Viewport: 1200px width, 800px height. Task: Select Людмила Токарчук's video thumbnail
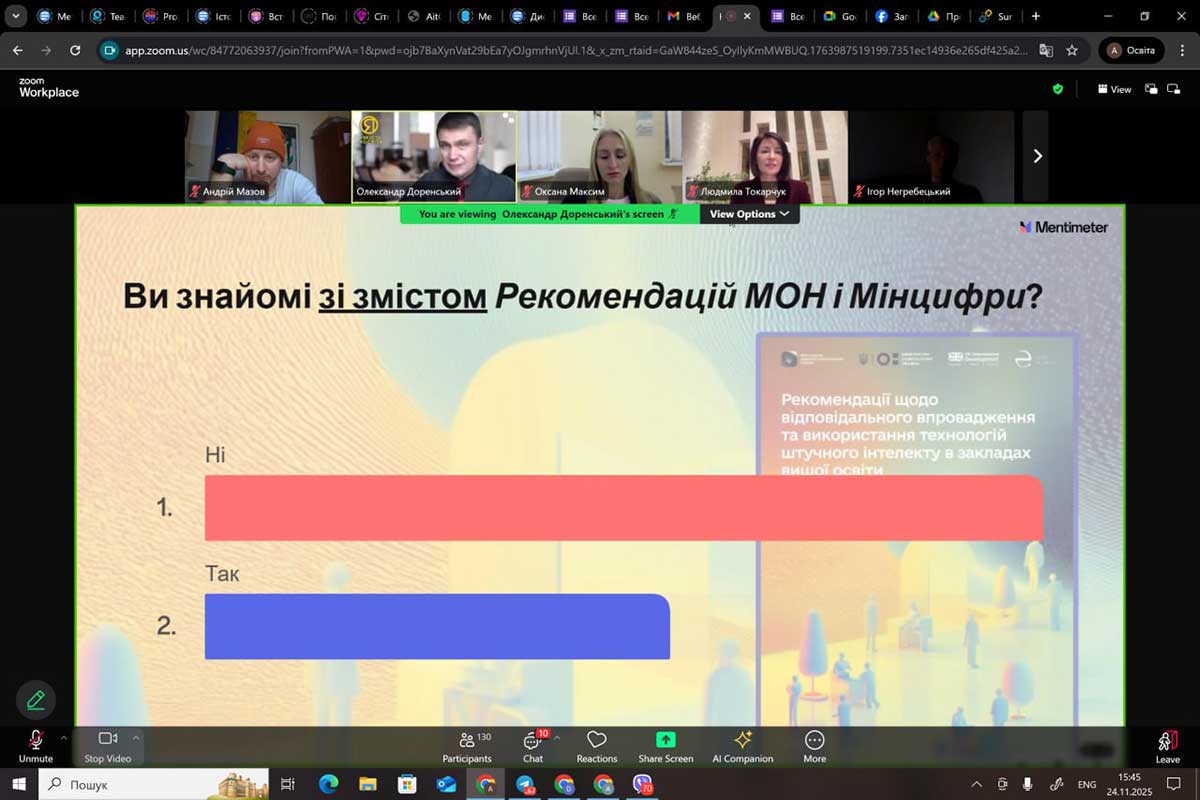click(x=765, y=156)
